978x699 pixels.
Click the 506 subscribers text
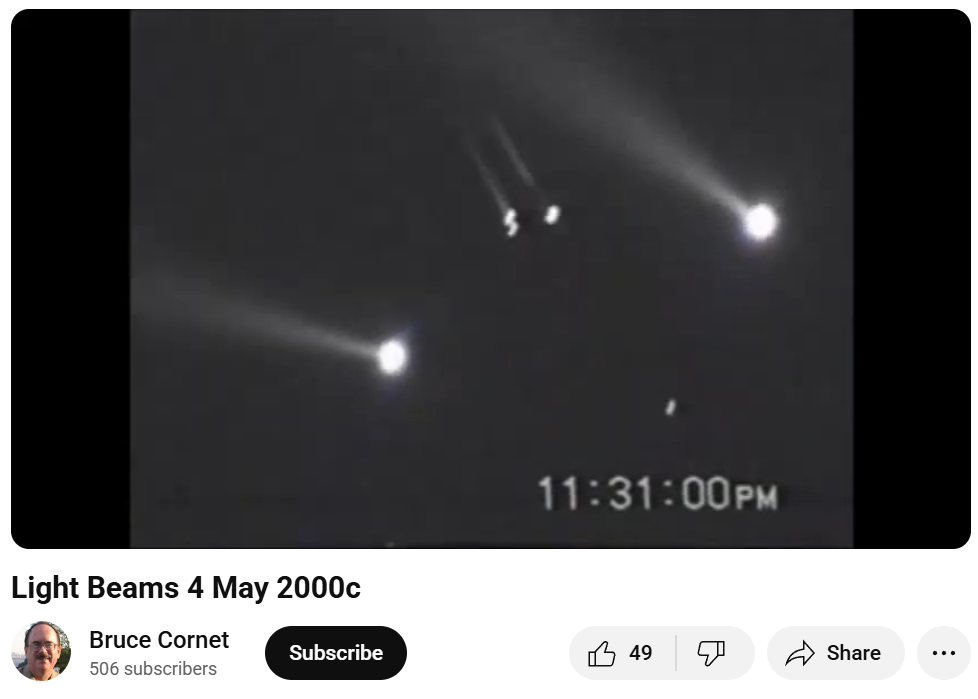click(x=153, y=669)
